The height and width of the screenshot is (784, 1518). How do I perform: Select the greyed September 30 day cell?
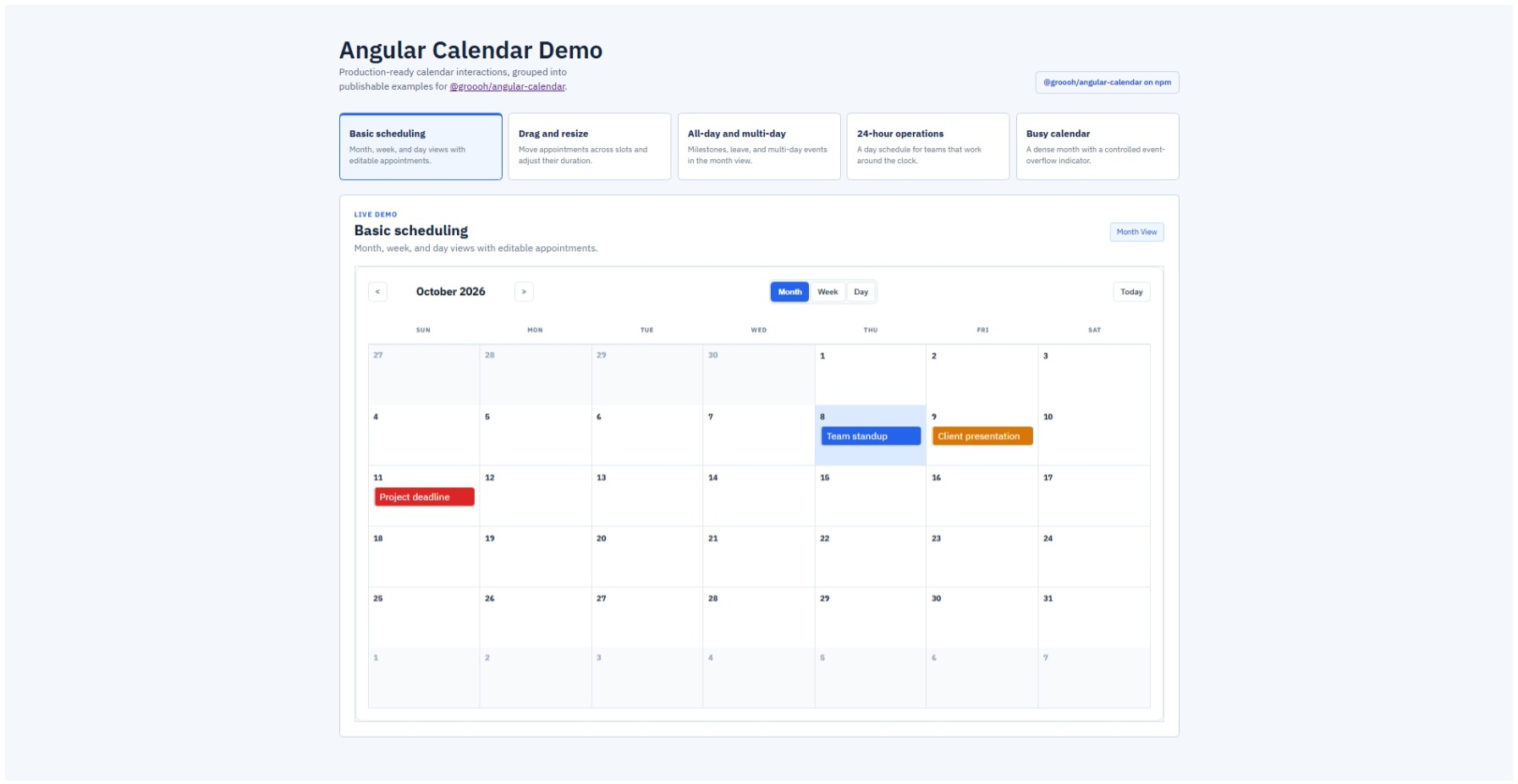tap(759, 375)
